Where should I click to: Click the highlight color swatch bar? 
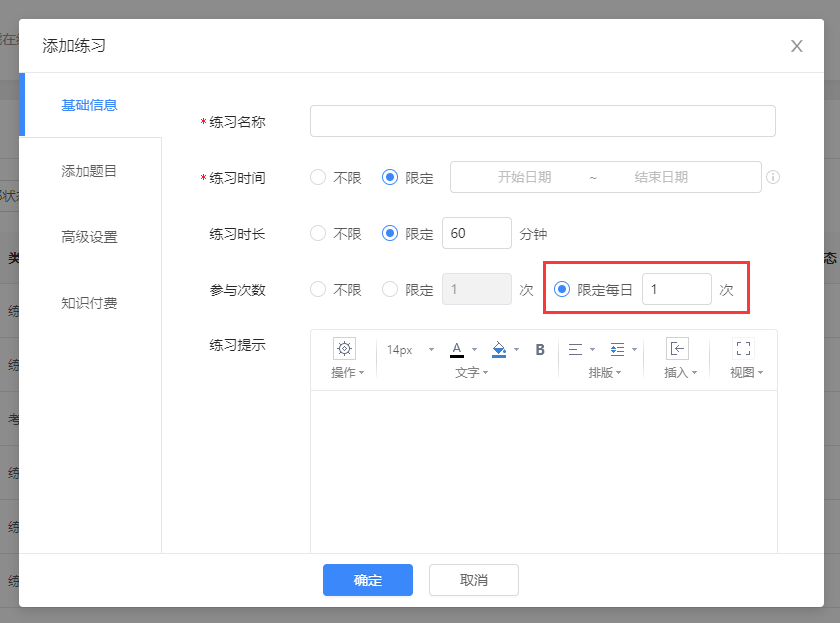[500, 356]
